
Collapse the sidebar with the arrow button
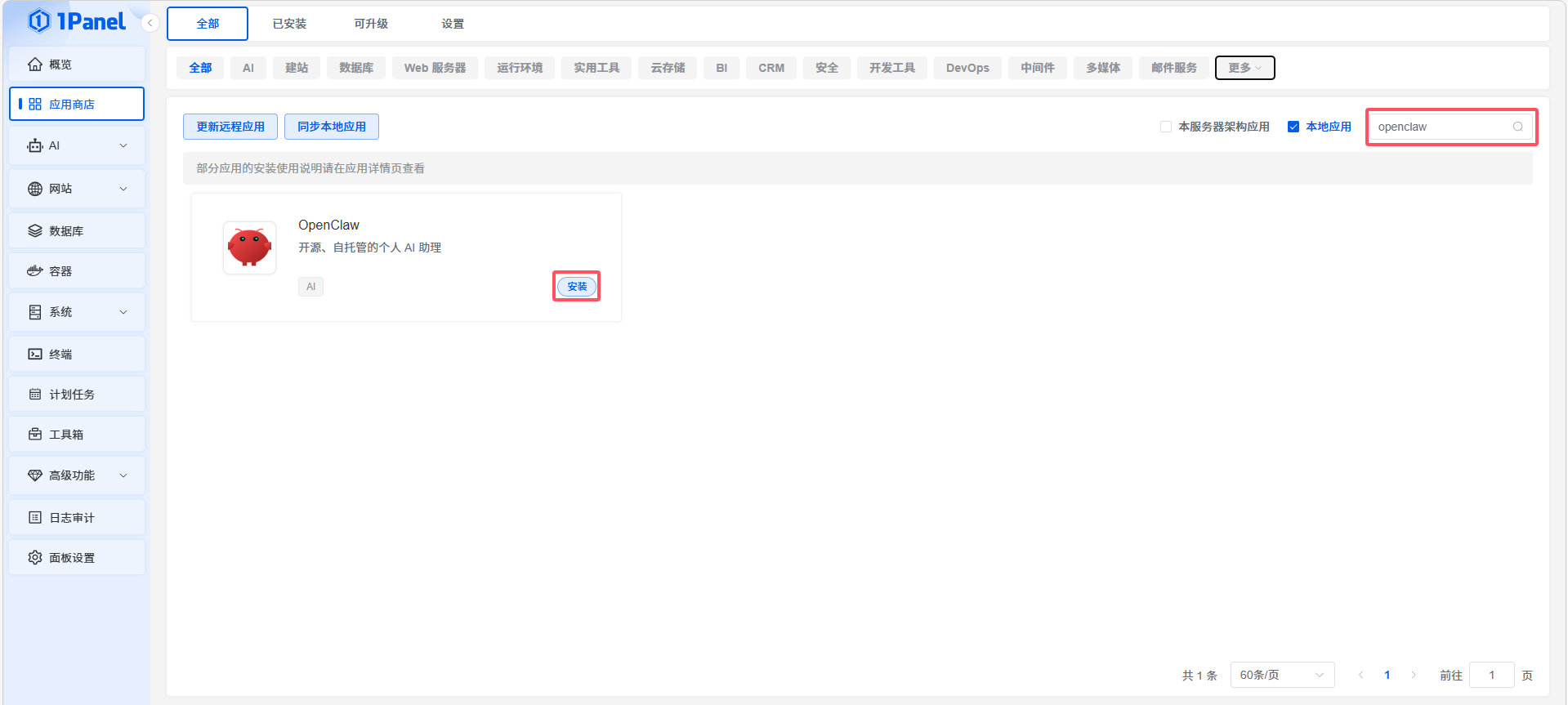click(x=150, y=23)
